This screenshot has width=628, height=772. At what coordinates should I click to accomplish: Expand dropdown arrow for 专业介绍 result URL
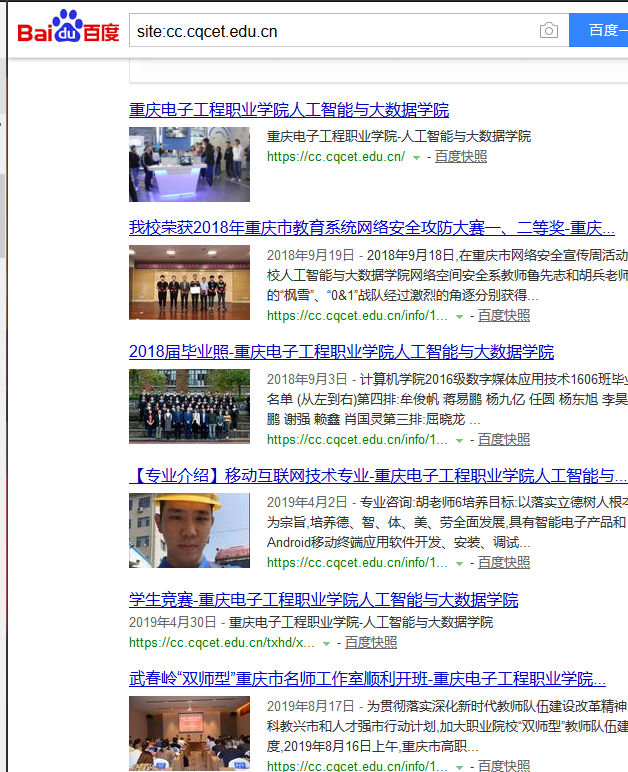[459, 564]
